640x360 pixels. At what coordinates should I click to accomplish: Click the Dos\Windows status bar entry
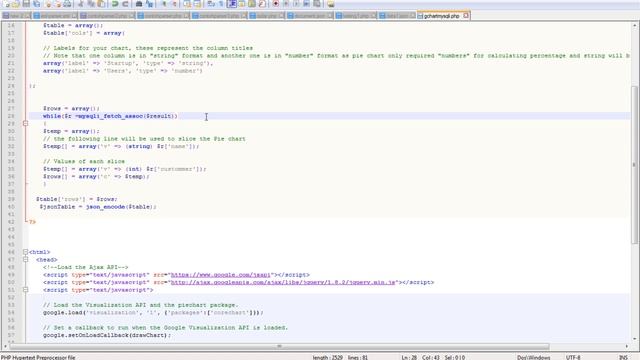533,357
